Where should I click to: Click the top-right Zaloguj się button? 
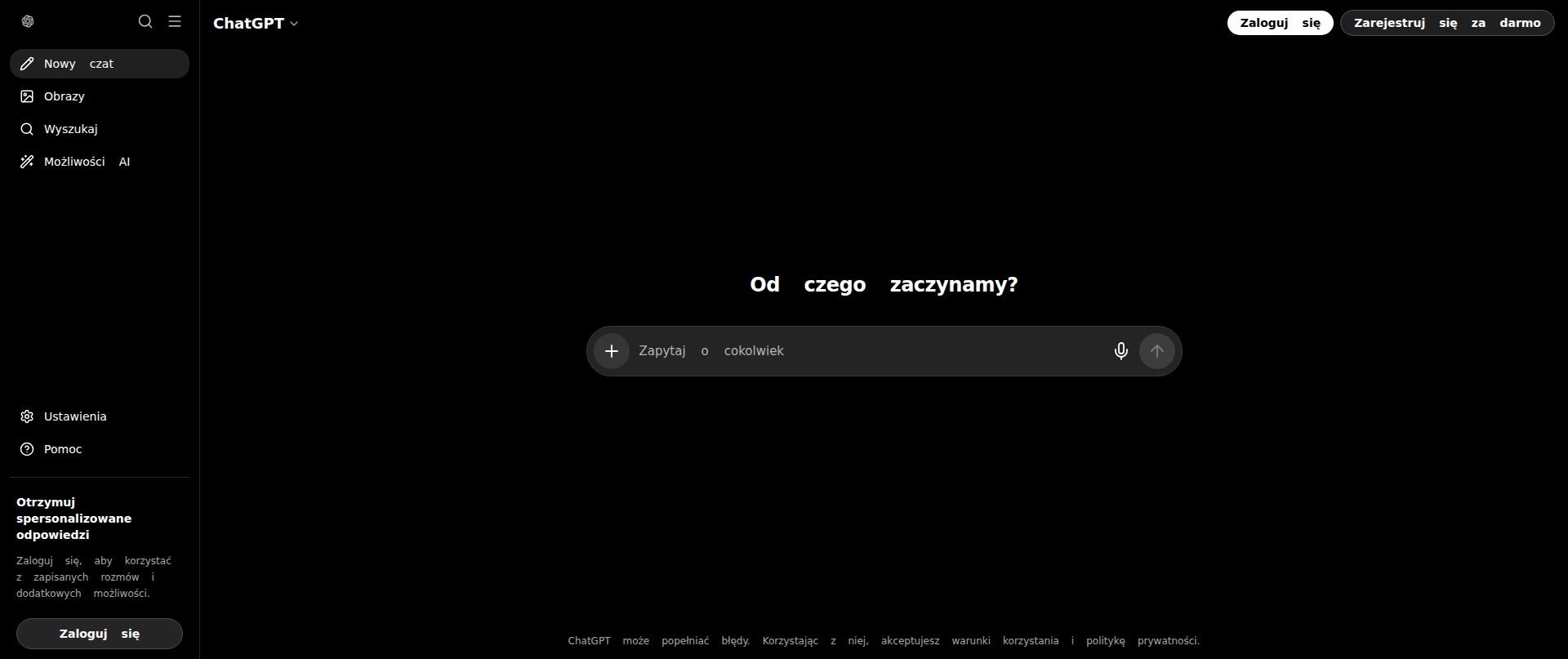click(1280, 23)
